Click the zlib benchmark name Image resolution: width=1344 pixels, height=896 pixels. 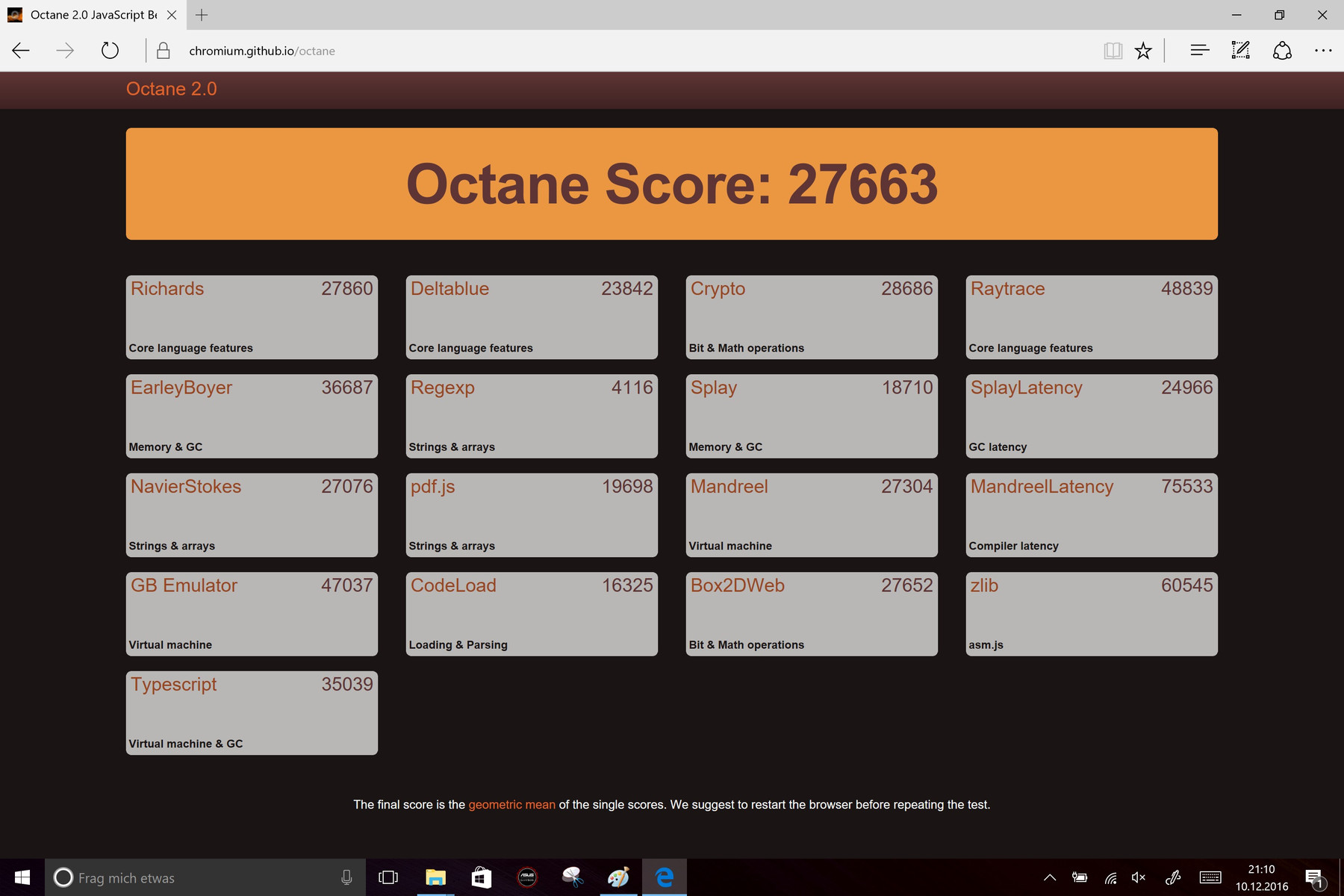tap(984, 585)
